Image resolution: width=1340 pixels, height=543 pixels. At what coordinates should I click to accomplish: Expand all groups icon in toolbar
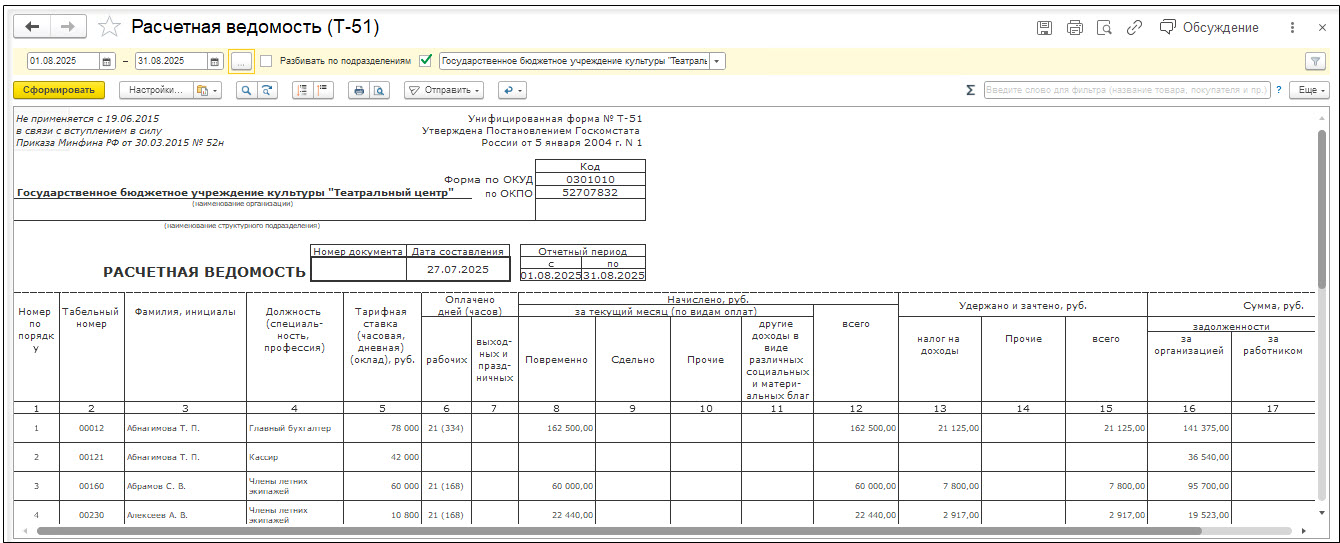point(302,90)
